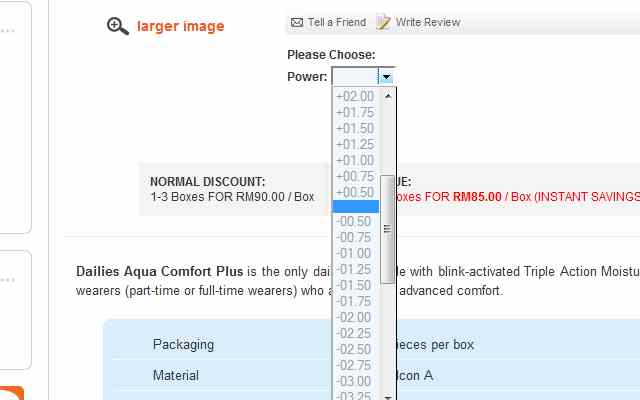Click Dailies Aqua Comfort Plus bold text
The width and height of the screenshot is (640, 400).
pyautogui.click(x=160, y=271)
